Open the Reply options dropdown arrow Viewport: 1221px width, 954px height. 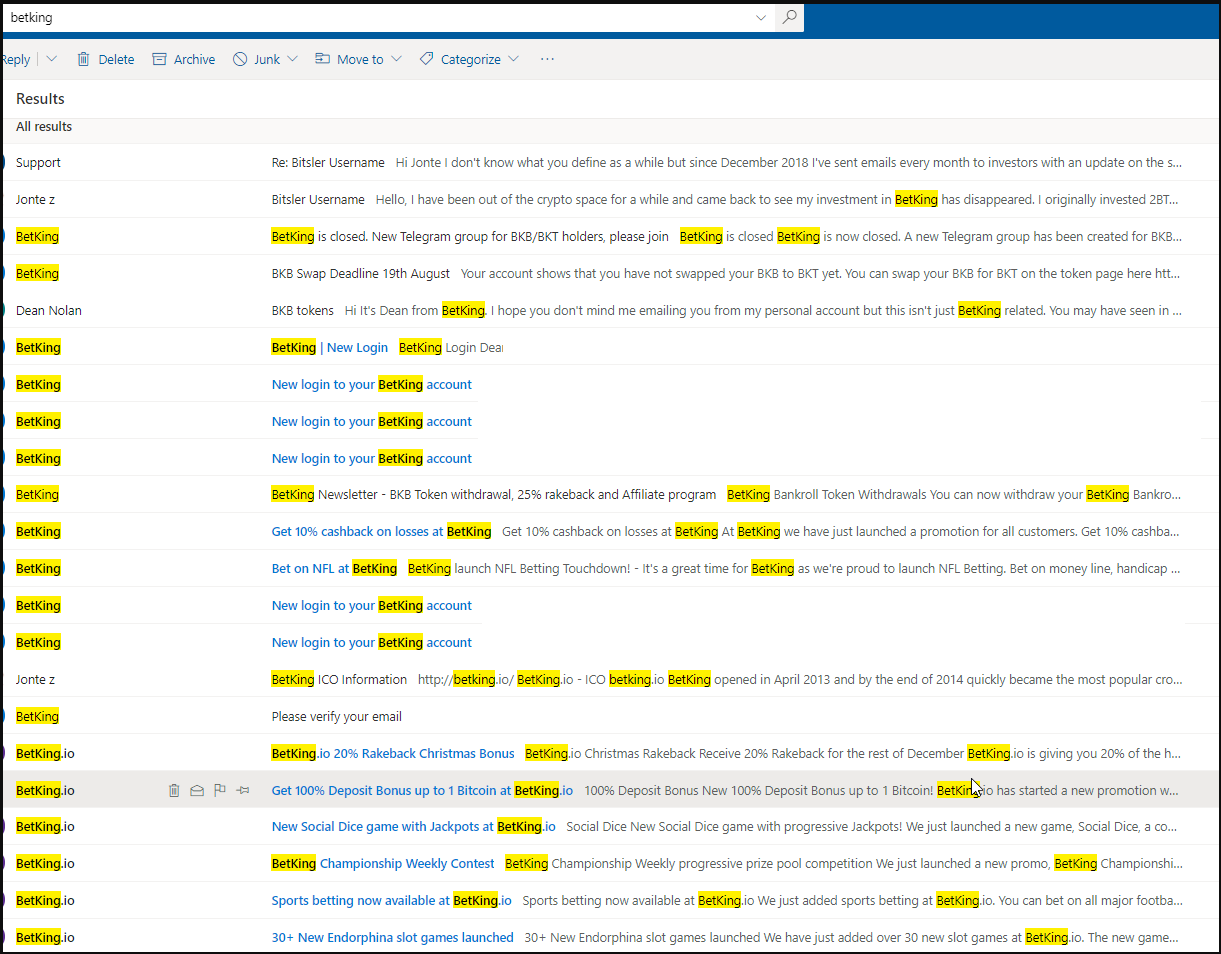[x=52, y=59]
